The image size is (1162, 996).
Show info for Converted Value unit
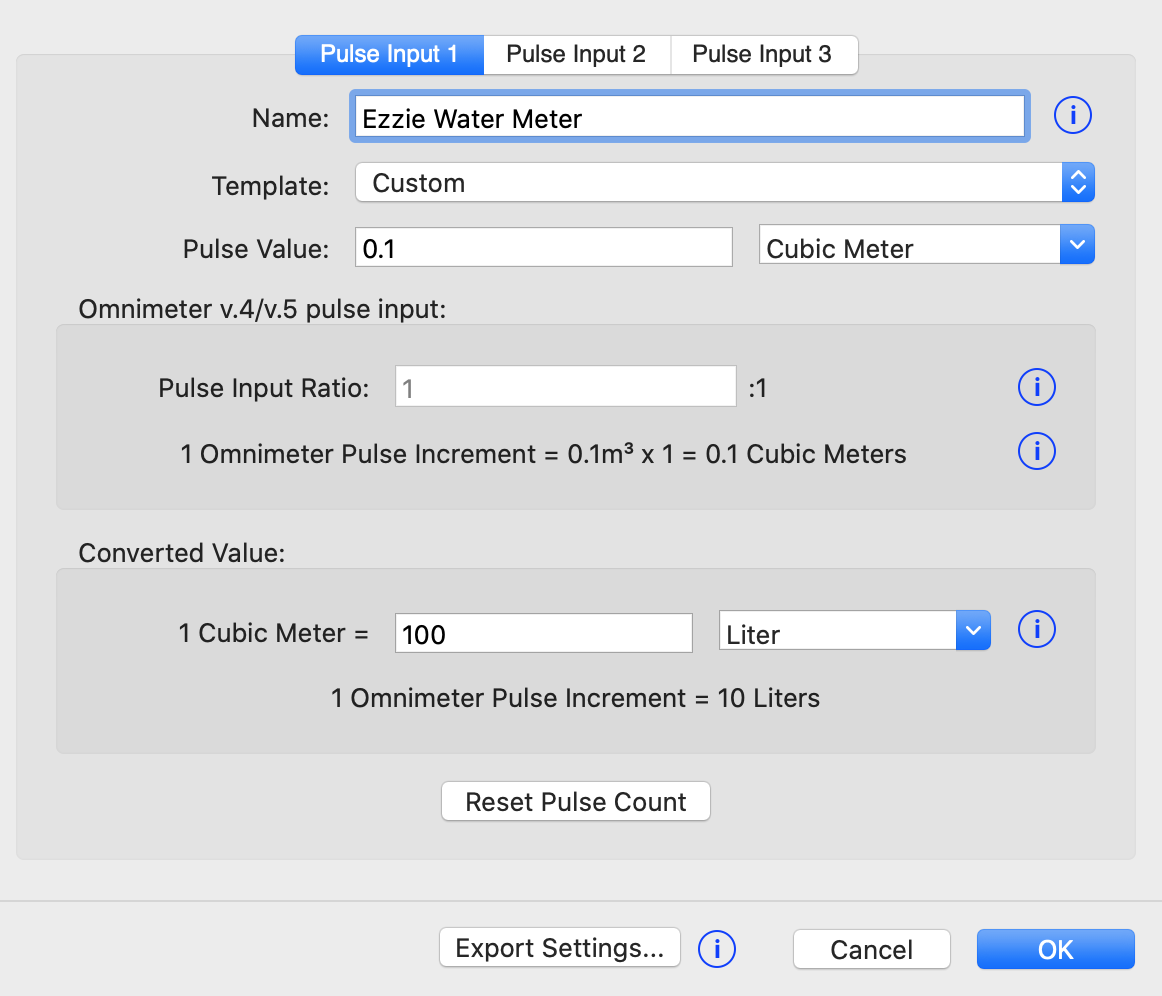(x=1036, y=630)
